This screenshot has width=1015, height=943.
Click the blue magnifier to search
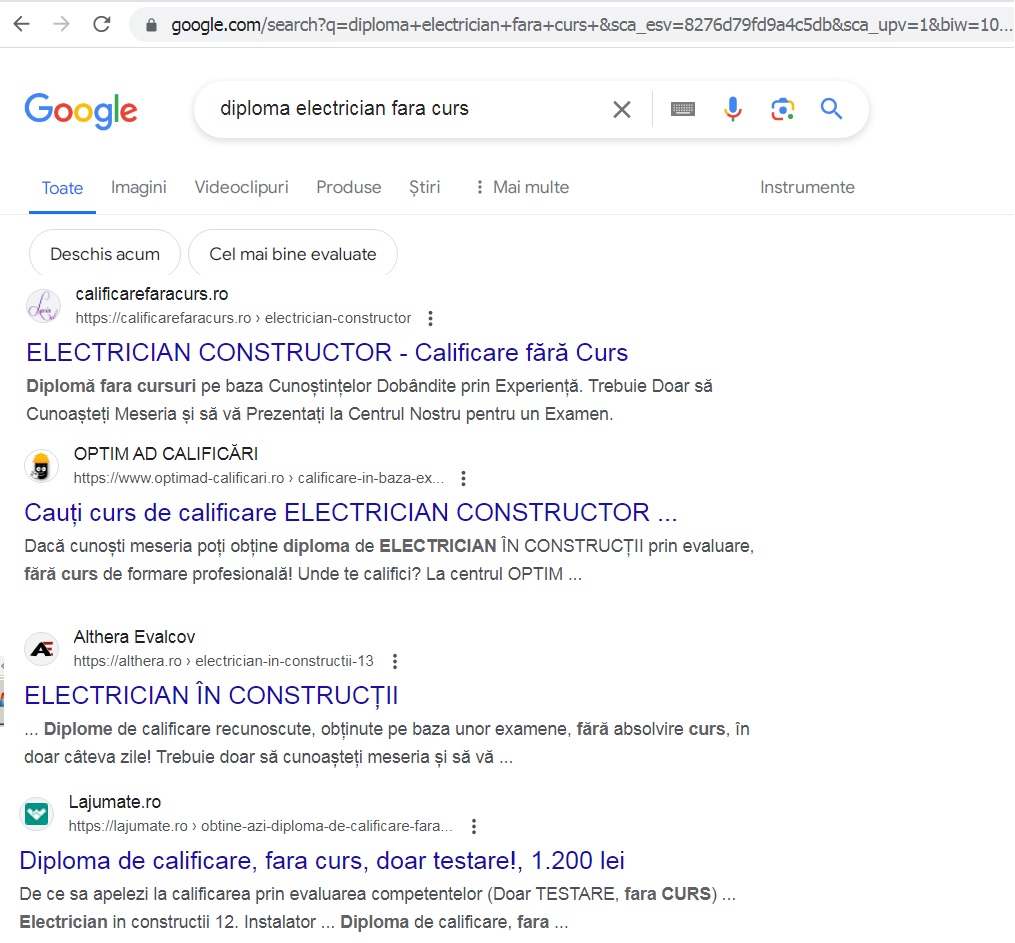pyautogui.click(x=831, y=109)
